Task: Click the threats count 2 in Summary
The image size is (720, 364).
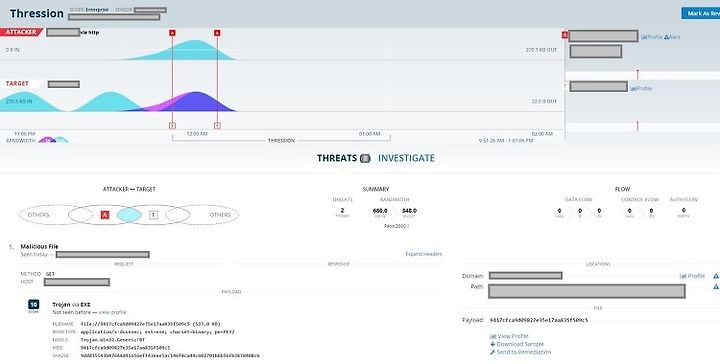Action: [343, 210]
